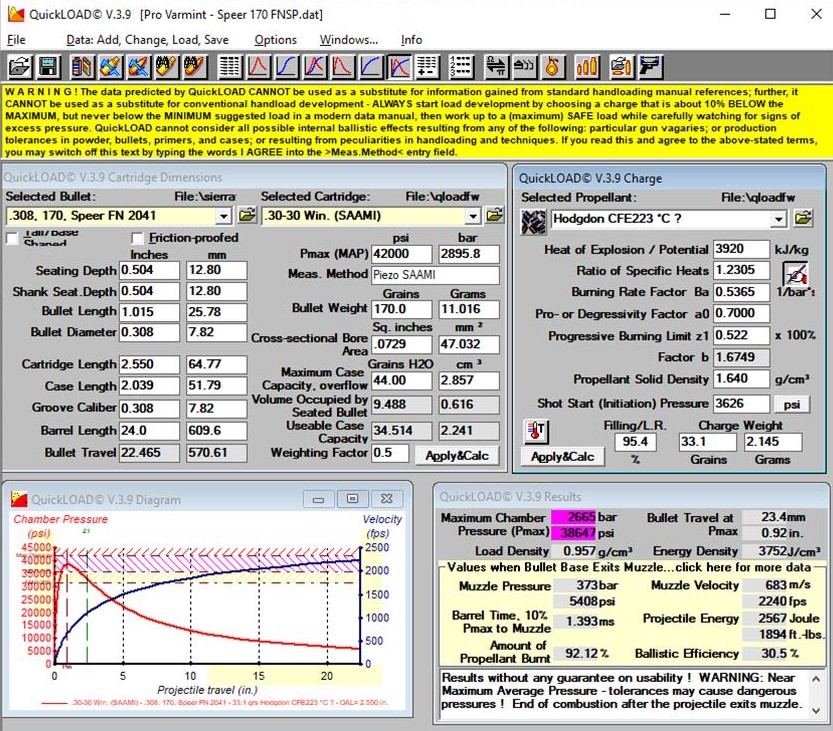Enable the Friction-proofed checkbox
Screen dimensions: 833x731
138,238
